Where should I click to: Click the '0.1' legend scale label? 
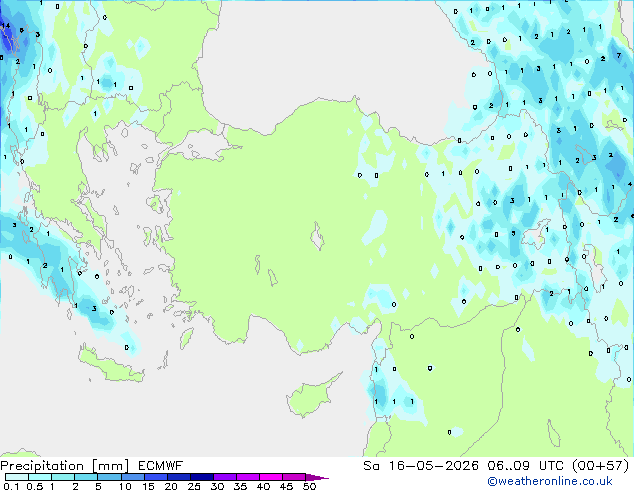point(11,486)
